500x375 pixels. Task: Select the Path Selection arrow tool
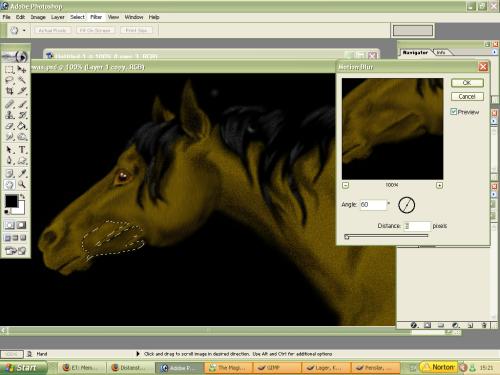coord(9,150)
